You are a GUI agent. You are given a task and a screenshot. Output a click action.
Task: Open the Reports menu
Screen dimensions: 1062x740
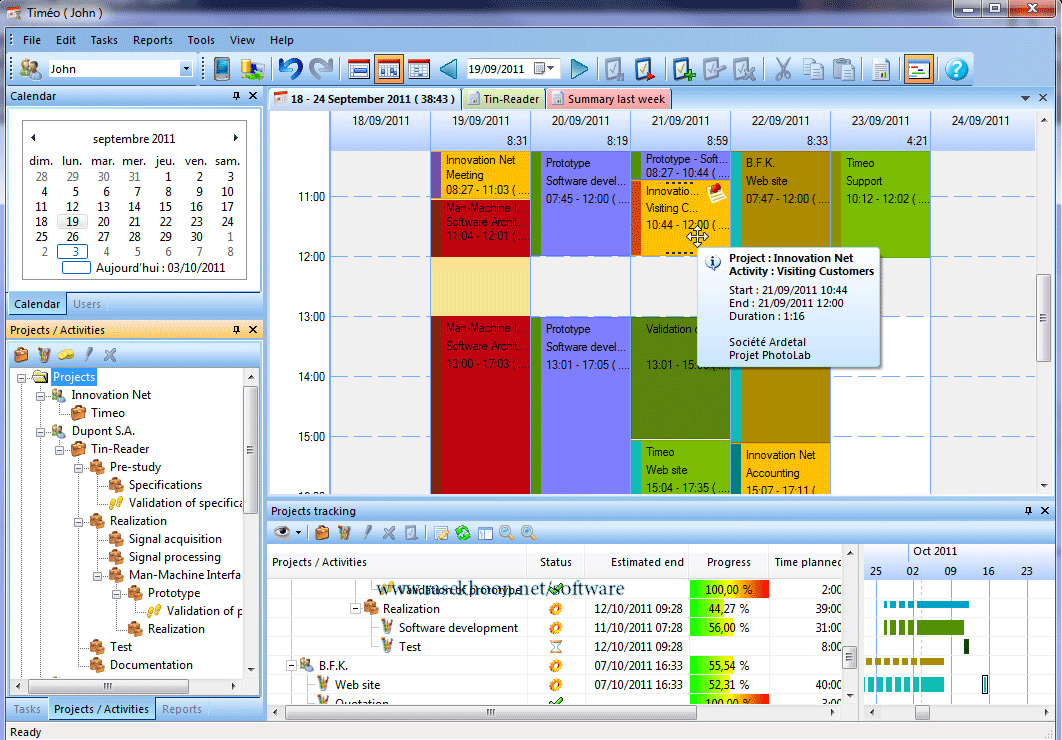[x=152, y=40]
